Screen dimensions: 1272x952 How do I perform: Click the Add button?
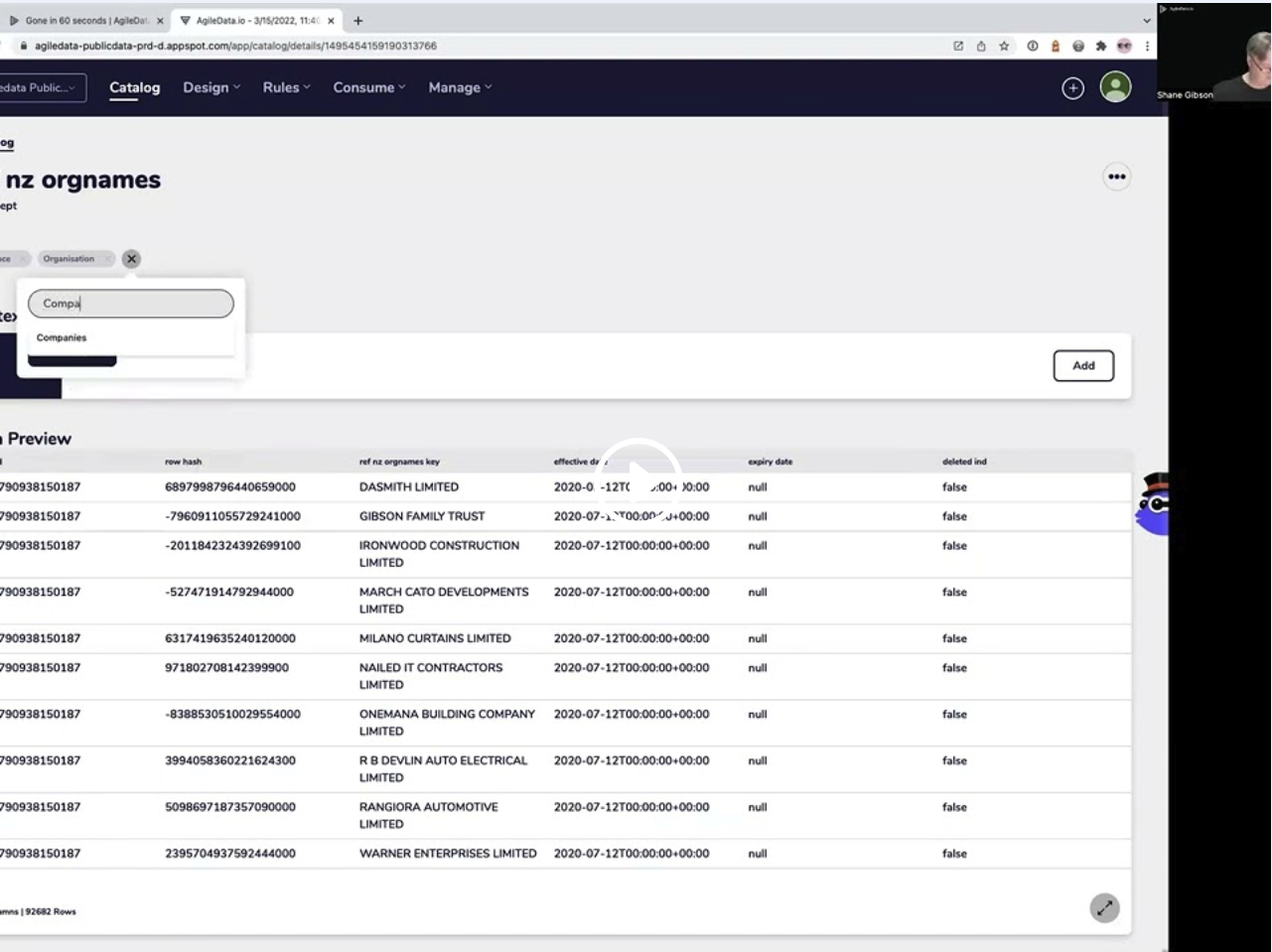(1083, 365)
